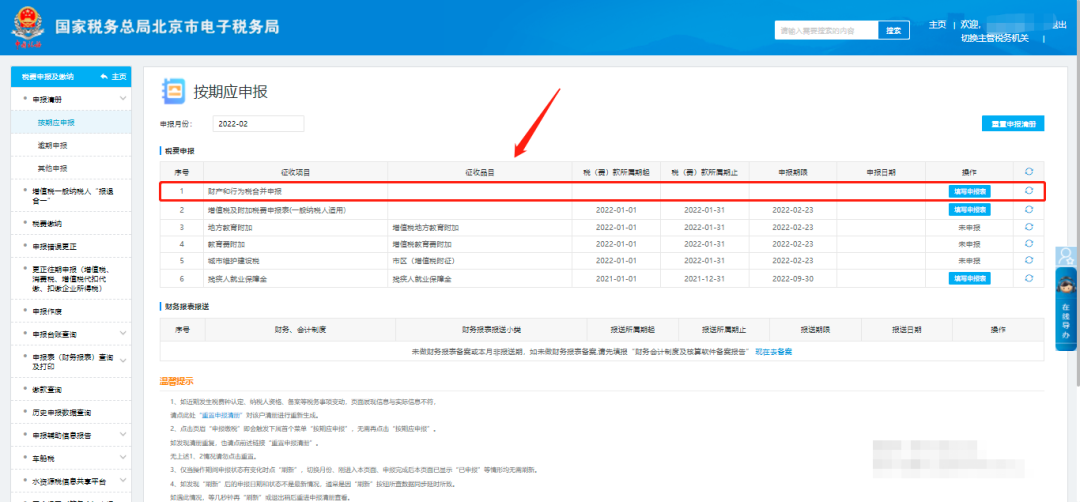
Task: Refresh the 财产和行为税合并申报 row
Action: coord(1029,191)
